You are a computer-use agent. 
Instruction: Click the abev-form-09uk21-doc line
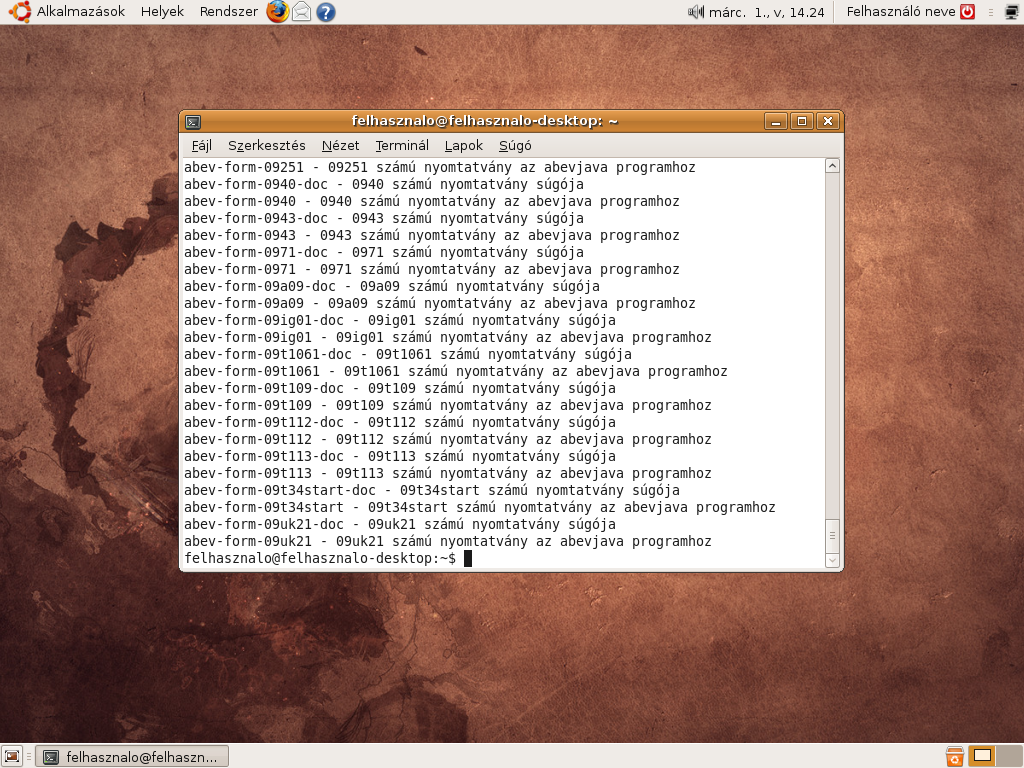coord(400,524)
